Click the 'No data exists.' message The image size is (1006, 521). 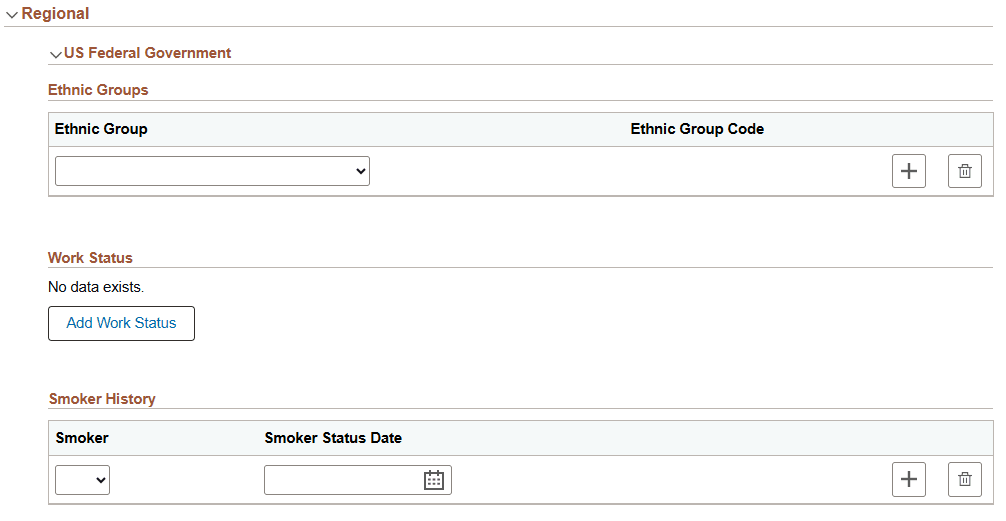[96, 287]
